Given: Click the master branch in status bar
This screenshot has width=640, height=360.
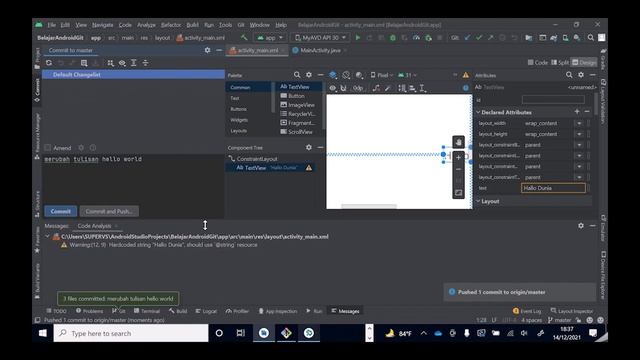Looking at the screenshot, I should tap(559, 320).
